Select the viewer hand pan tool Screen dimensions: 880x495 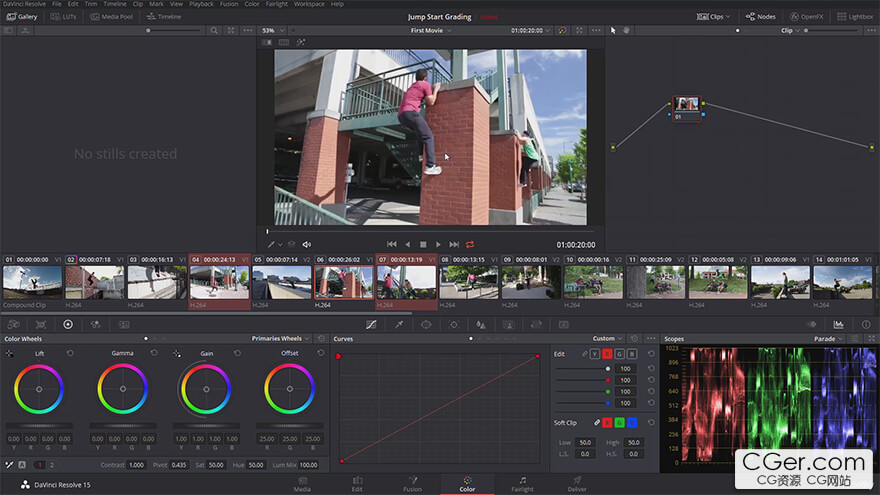(626, 30)
